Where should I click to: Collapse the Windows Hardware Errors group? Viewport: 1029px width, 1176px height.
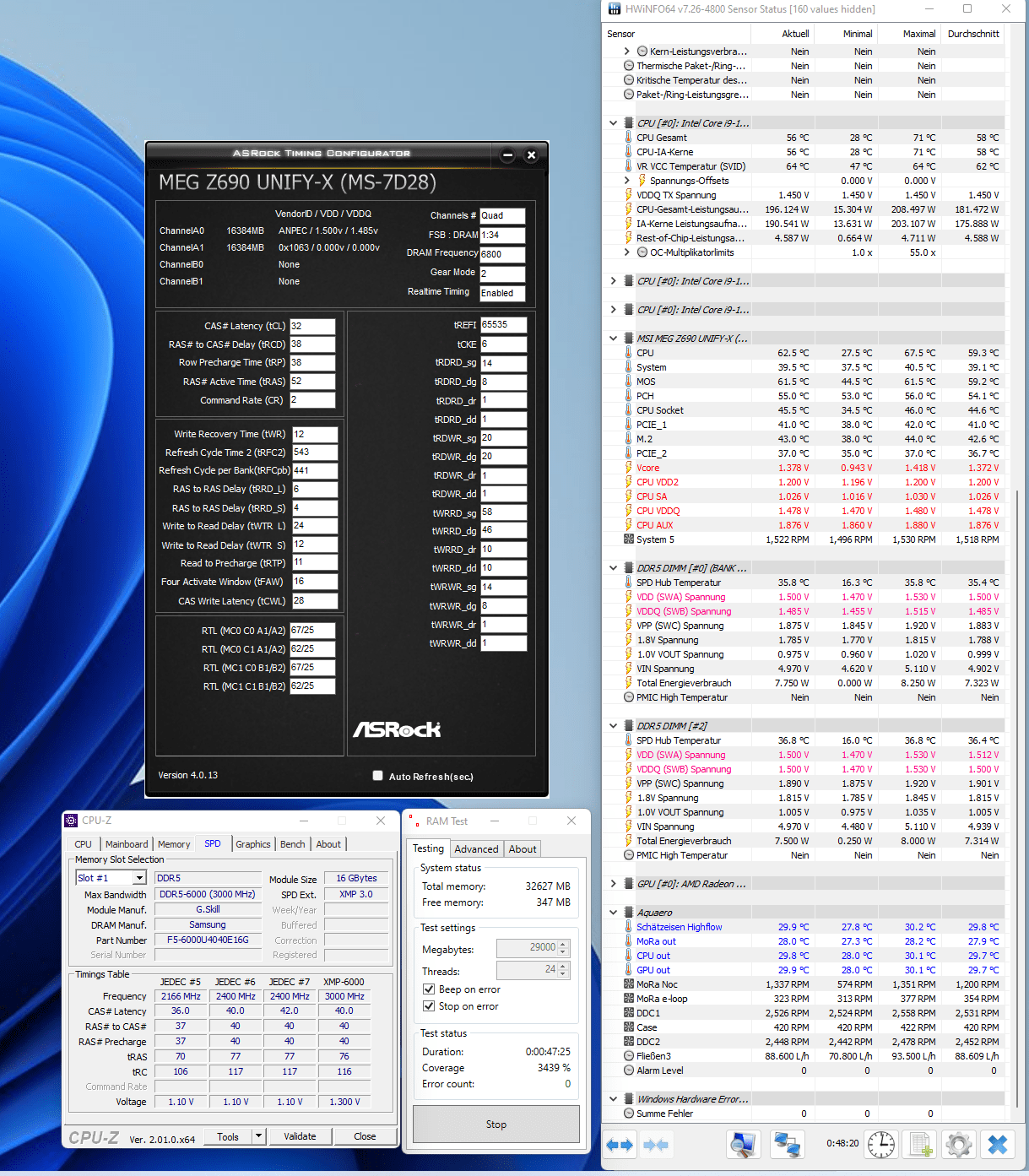coord(614,1099)
